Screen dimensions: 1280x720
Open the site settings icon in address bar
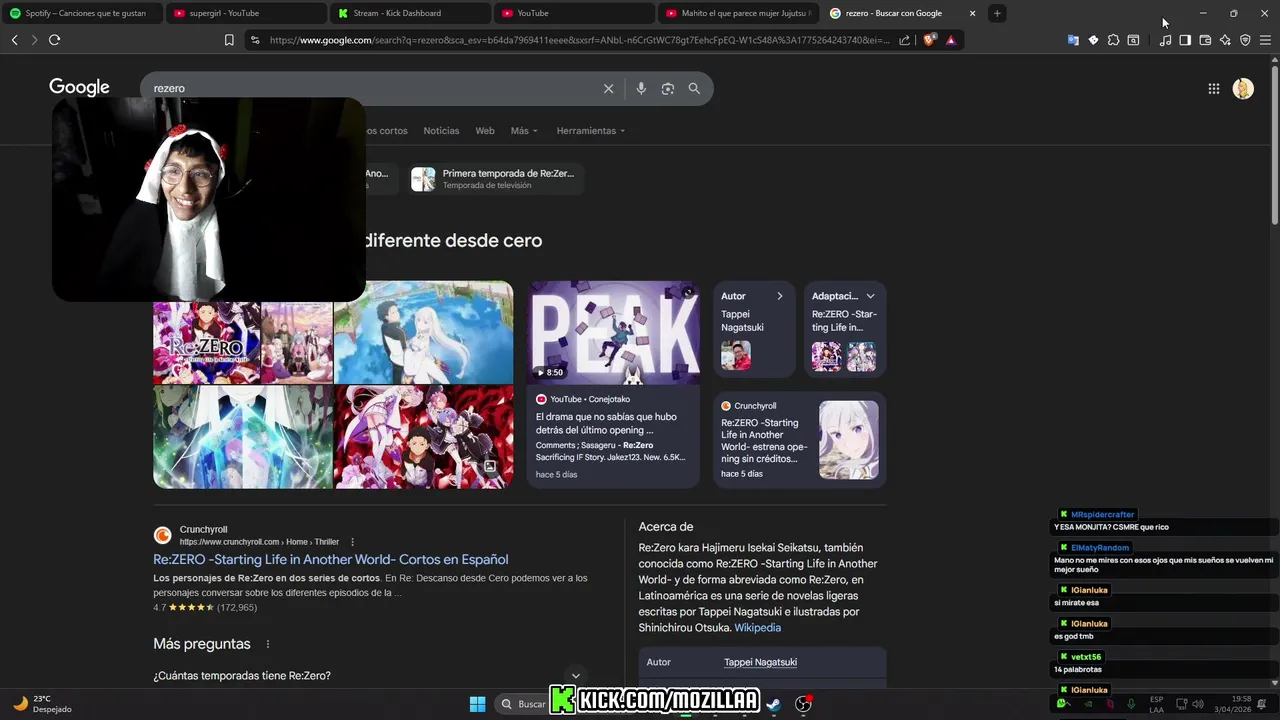click(x=255, y=40)
